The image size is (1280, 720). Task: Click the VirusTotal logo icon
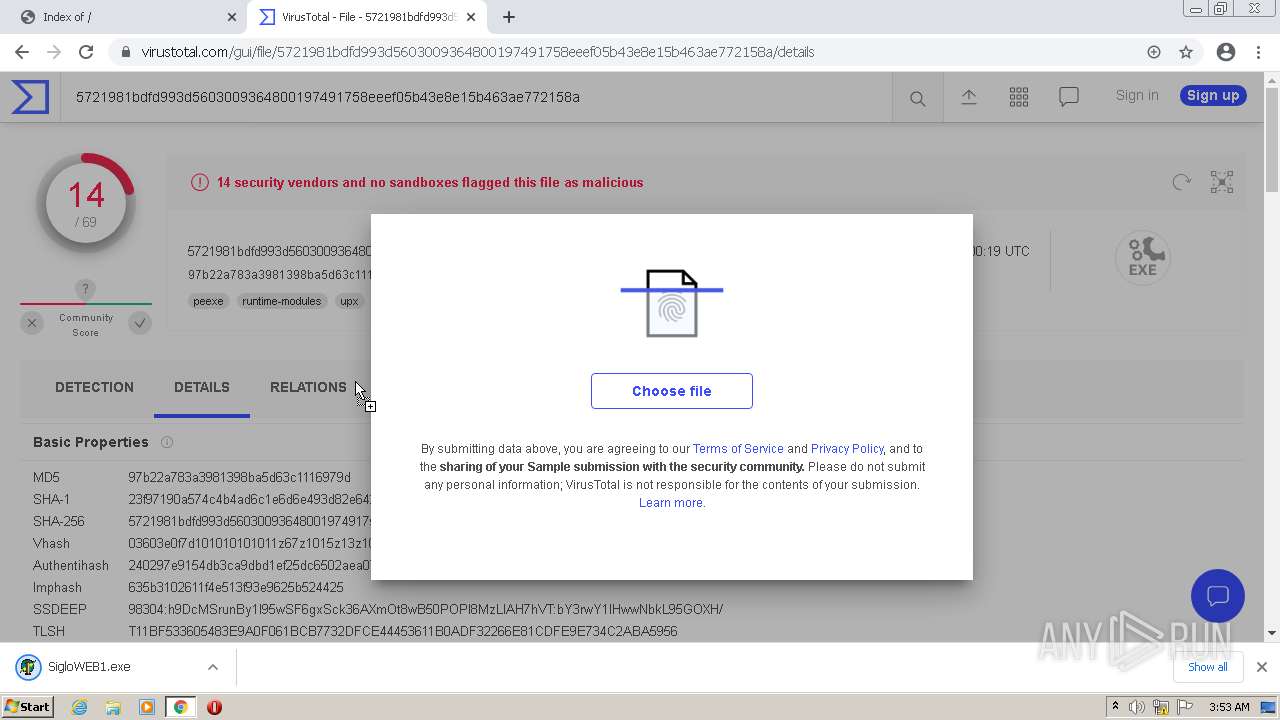[30, 97]
